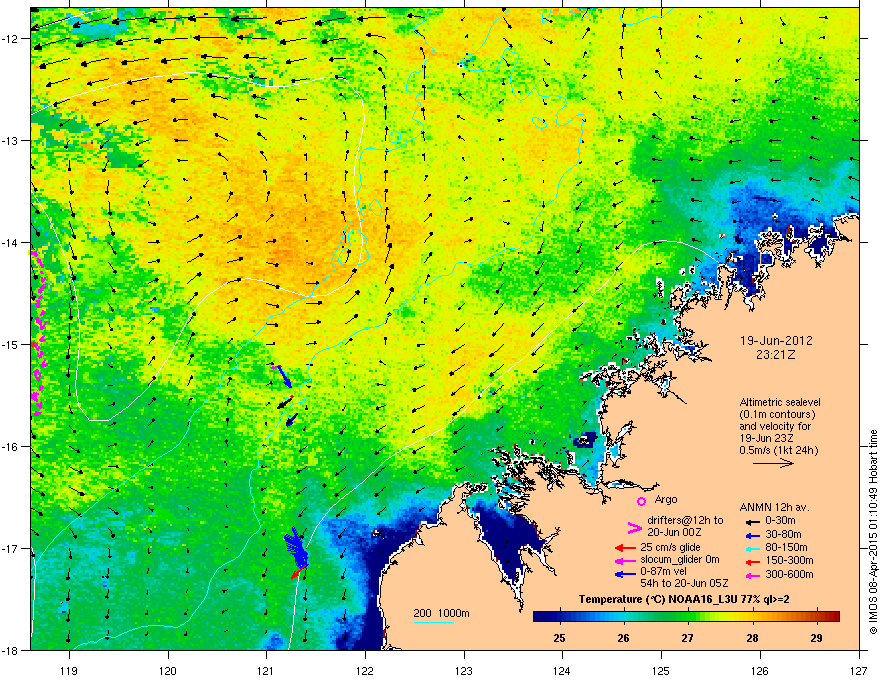Click the date label '19-Jun-2012'
This screenshot has height=680, width=880.
[776, 341]
